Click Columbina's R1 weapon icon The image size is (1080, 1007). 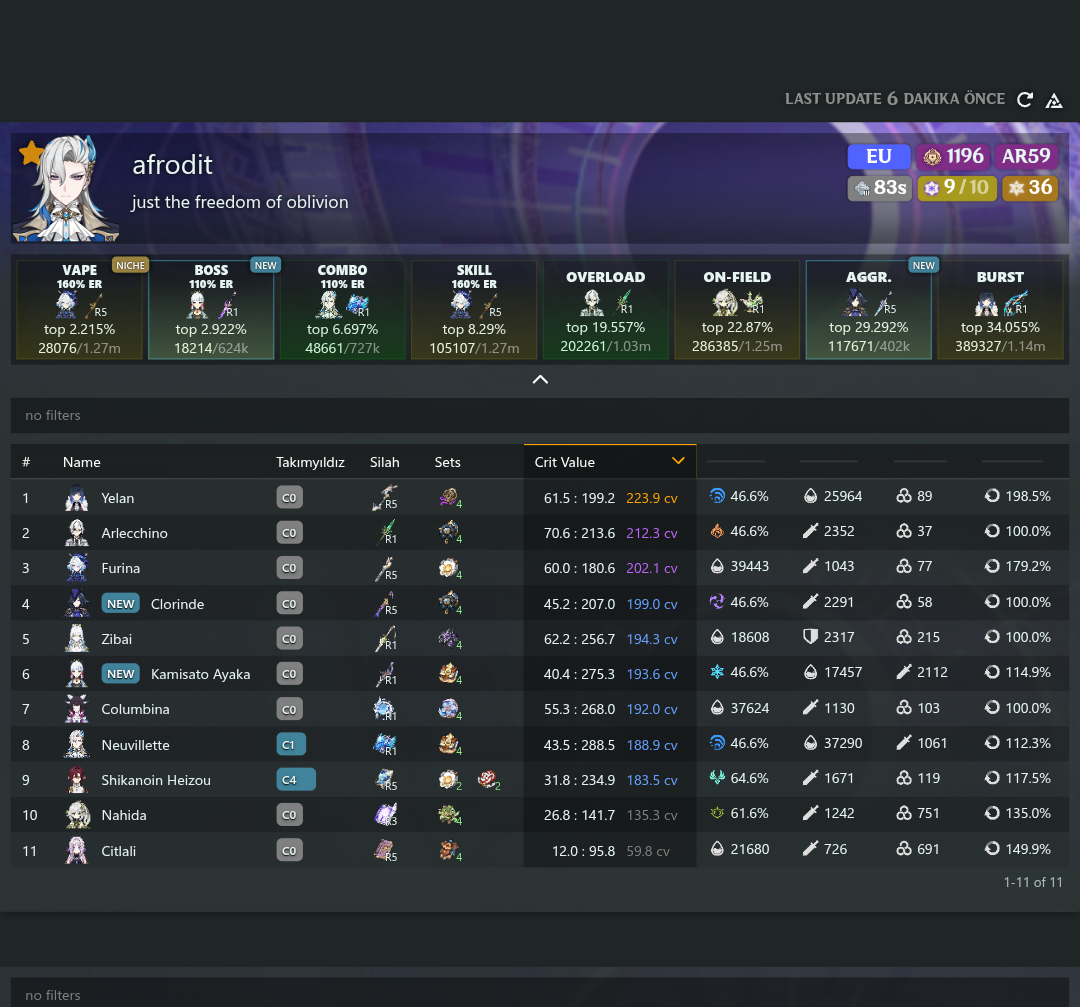tap(384, 709)
